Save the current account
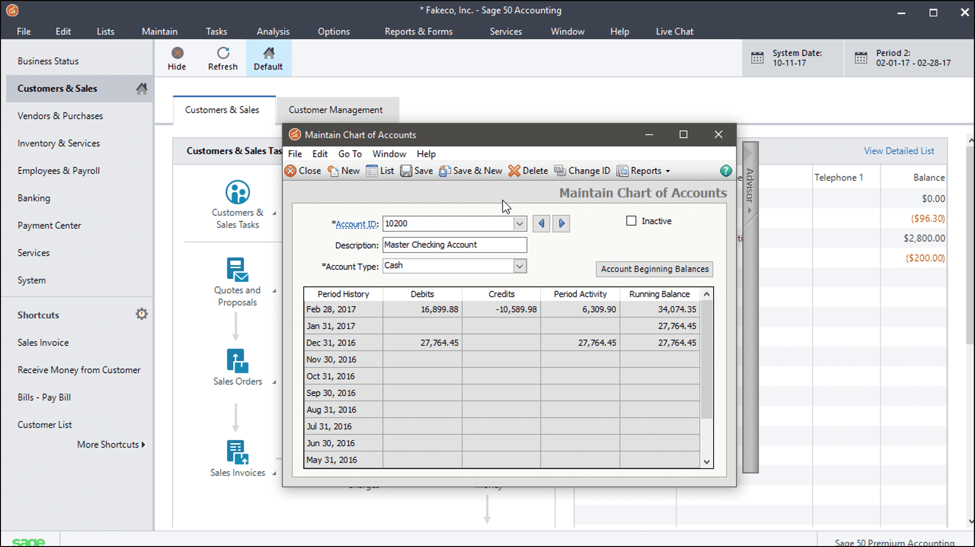975x547 pixels. coord(417,171)
